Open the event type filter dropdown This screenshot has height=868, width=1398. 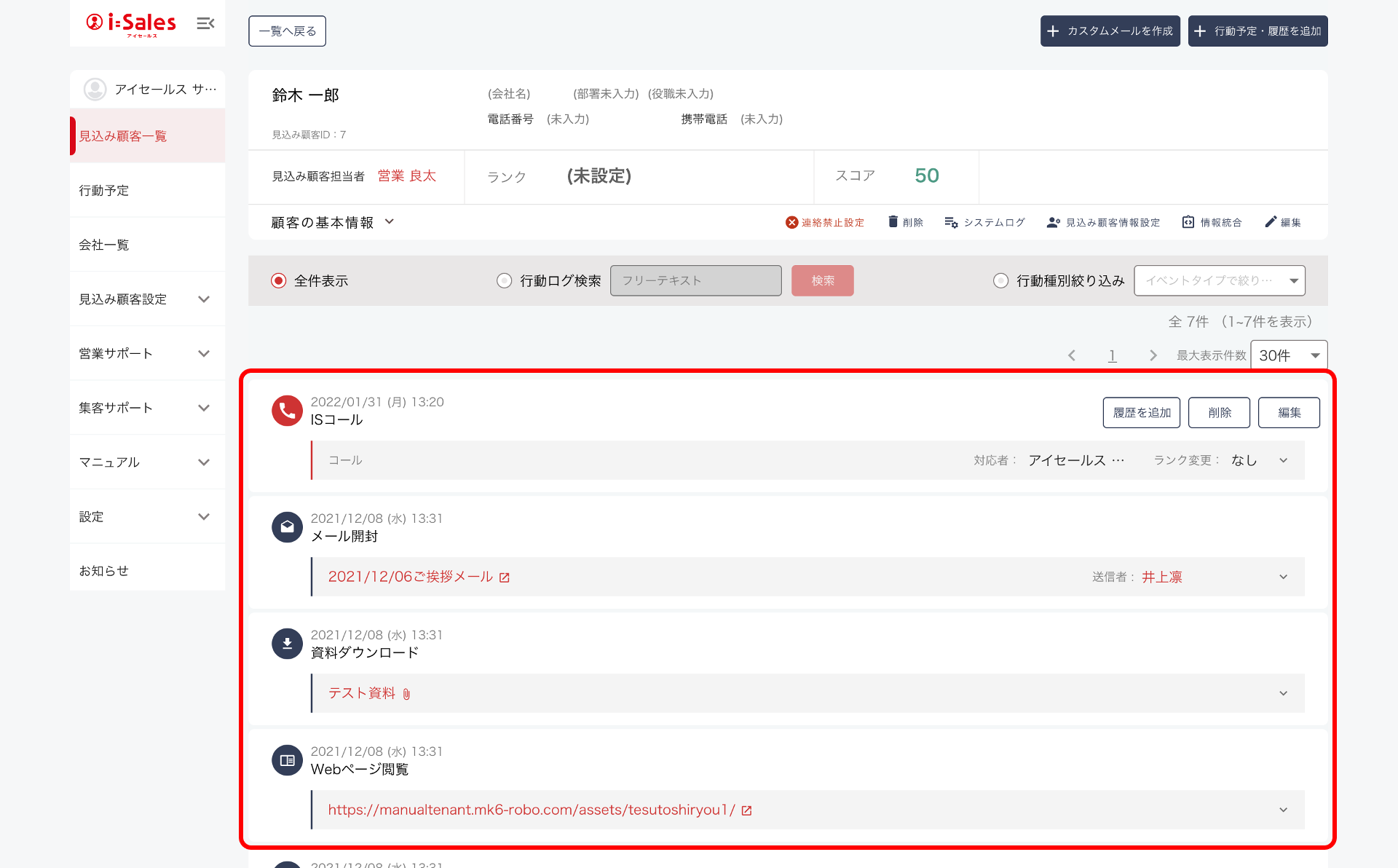pos(1220,281)
